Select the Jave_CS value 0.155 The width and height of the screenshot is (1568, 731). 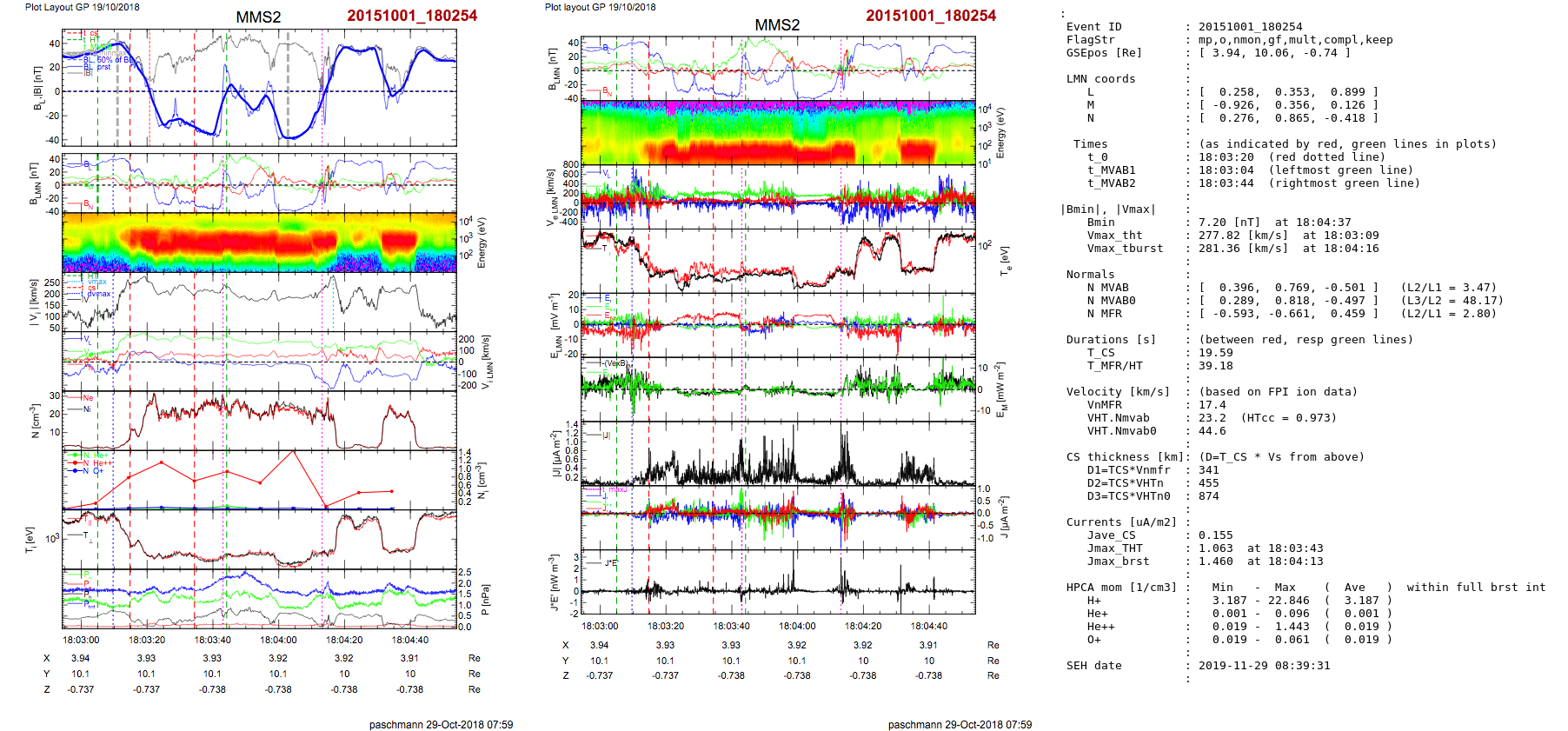(x=1216, y=535)
